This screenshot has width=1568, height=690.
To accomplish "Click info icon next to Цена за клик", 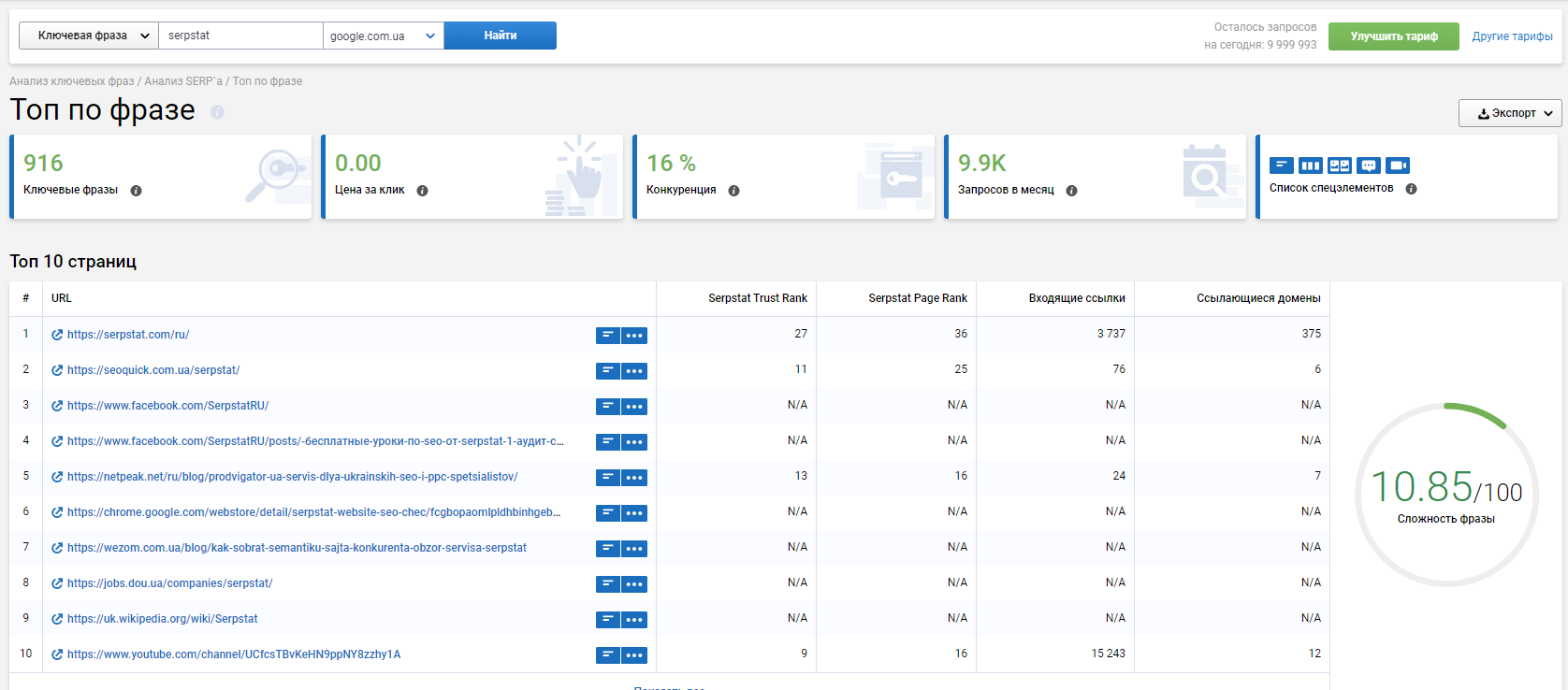I will (422, 191).
